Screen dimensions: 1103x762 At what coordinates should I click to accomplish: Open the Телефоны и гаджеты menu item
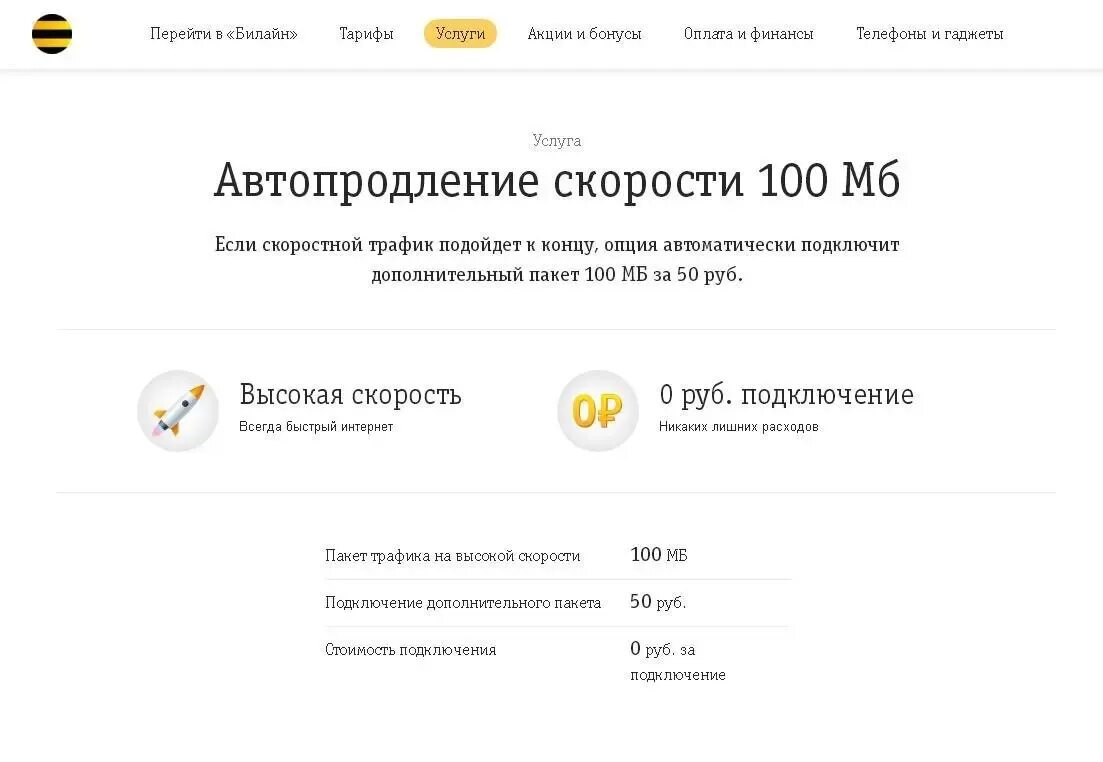coord(929,34)
